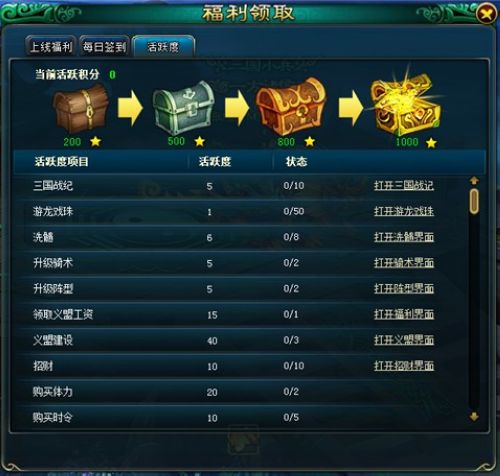Click the star next to 1000
Screen dimensions: 500x476
[x=431, y=143]
